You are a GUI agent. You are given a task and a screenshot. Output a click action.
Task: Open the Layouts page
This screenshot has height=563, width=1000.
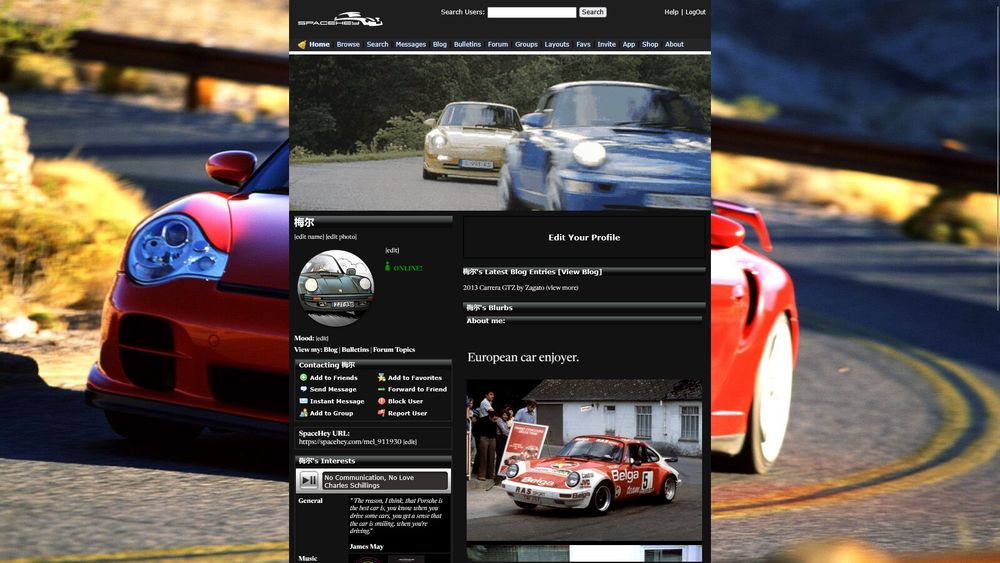(556, 45)
